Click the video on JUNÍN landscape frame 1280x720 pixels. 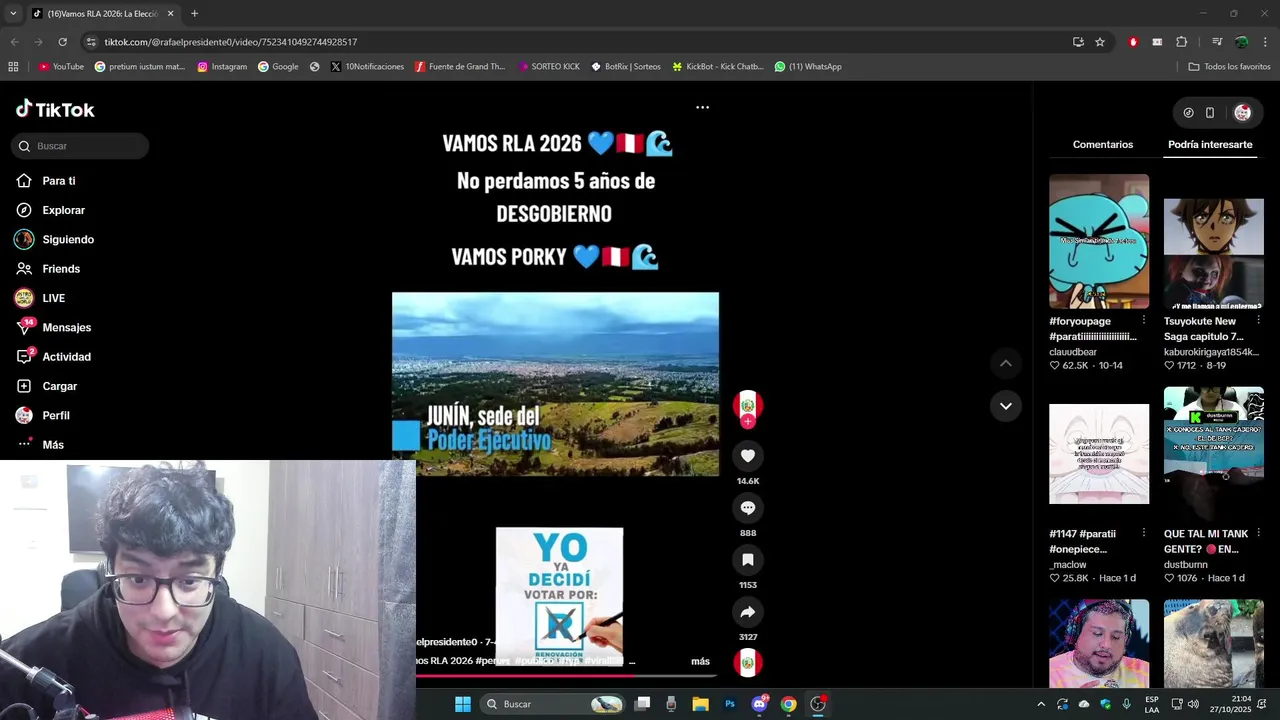coord(555,384)
